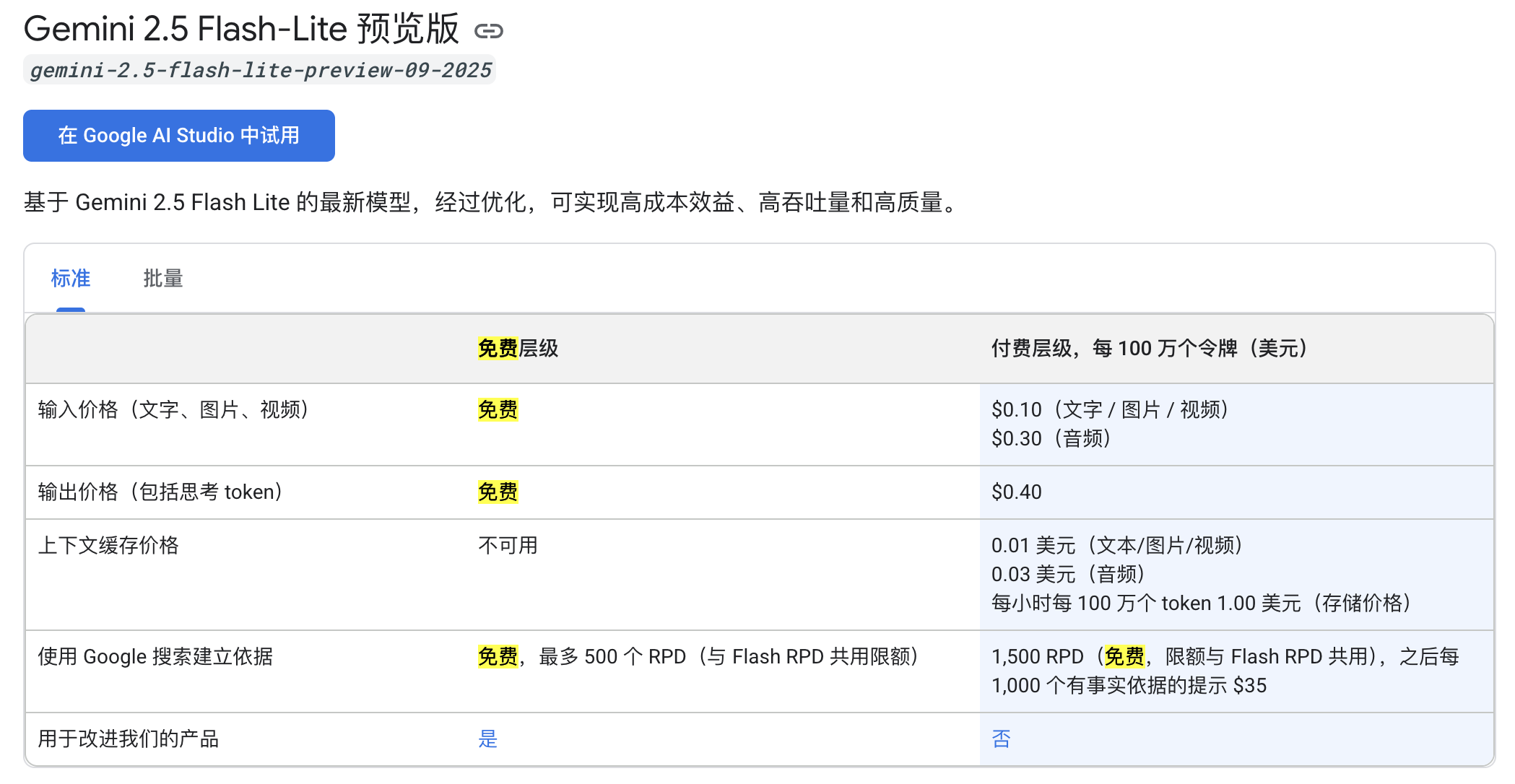Click the 0.01 美元（文本/图片/视频） cache price
Viewport: 1515px width, 784px height.
click(x=1118, y=546)
